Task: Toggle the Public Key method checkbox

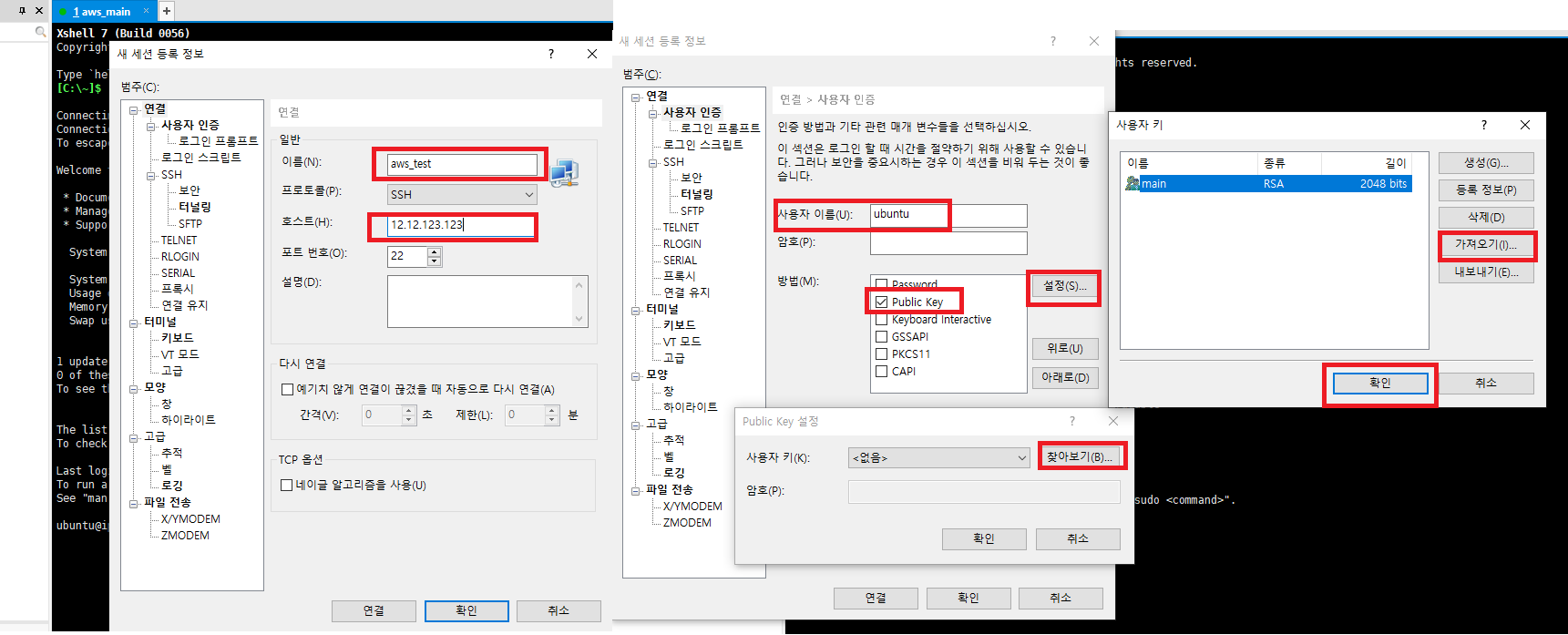Action: click(x=881, y=302)
